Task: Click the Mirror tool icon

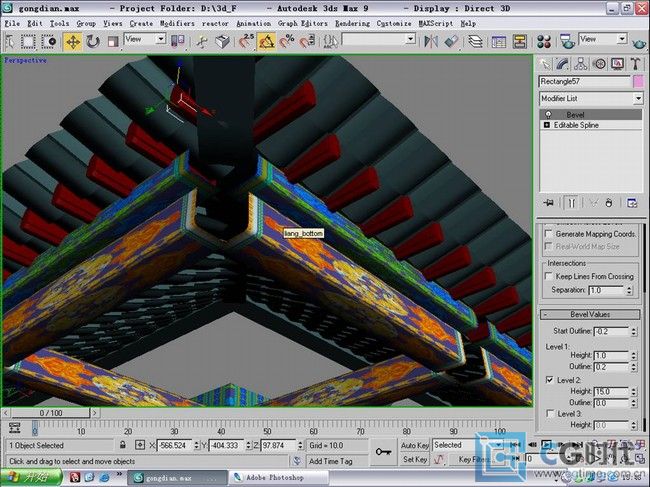Action: pyautogui.click(x=431, y=41)
